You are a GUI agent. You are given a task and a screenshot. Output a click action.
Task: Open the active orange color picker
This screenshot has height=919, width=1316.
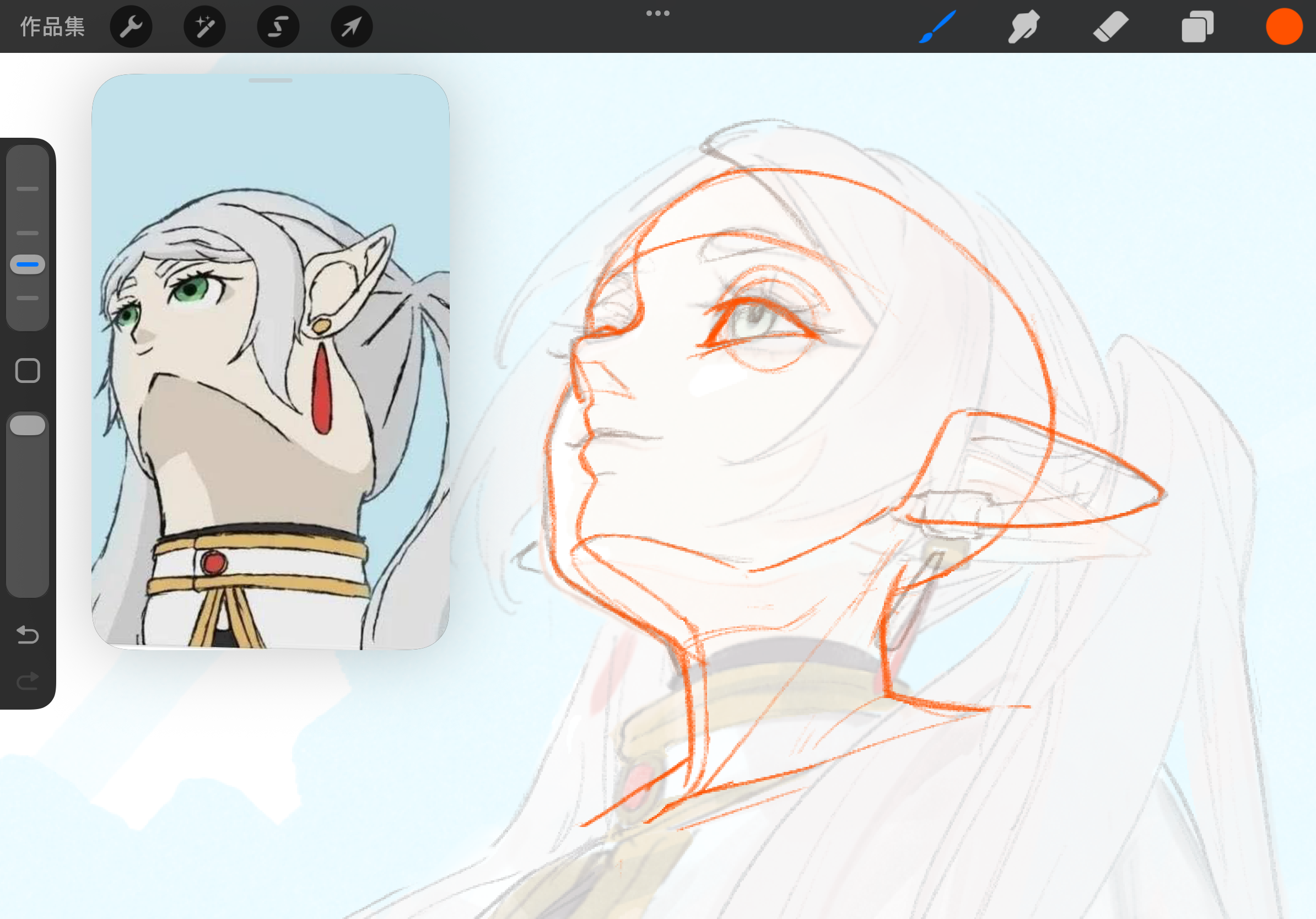(x=1284, y=27)
